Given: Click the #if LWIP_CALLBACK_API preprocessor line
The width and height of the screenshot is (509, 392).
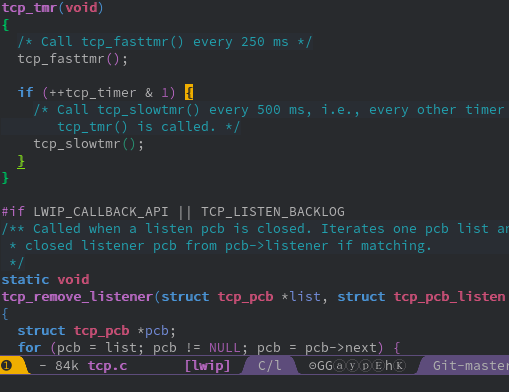Looking at the screenshot, I should [173, 212].
